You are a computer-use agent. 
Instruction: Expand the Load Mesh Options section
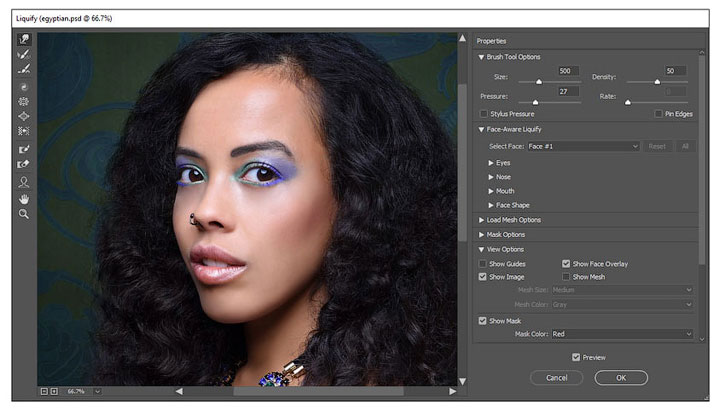481,219
